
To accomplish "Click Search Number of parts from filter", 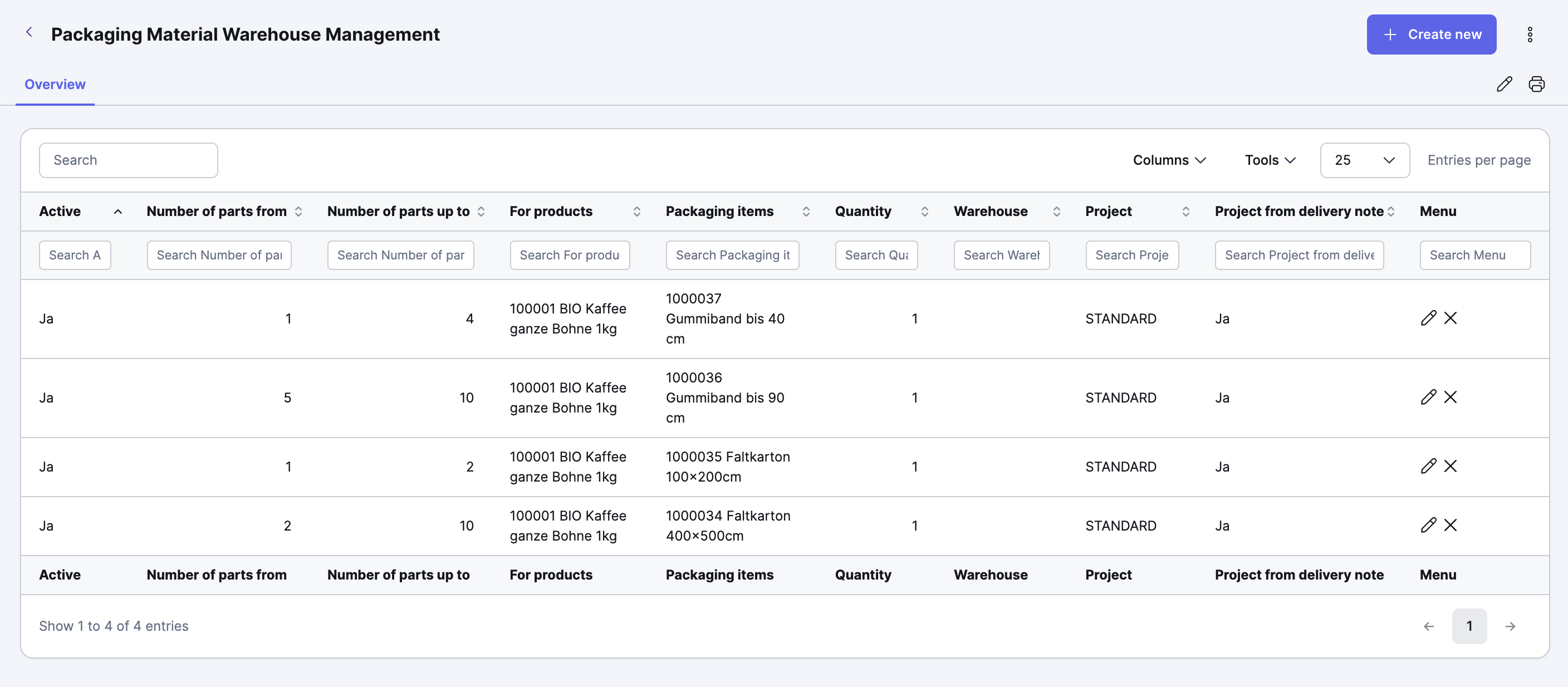I will click(x=219, y=255).
